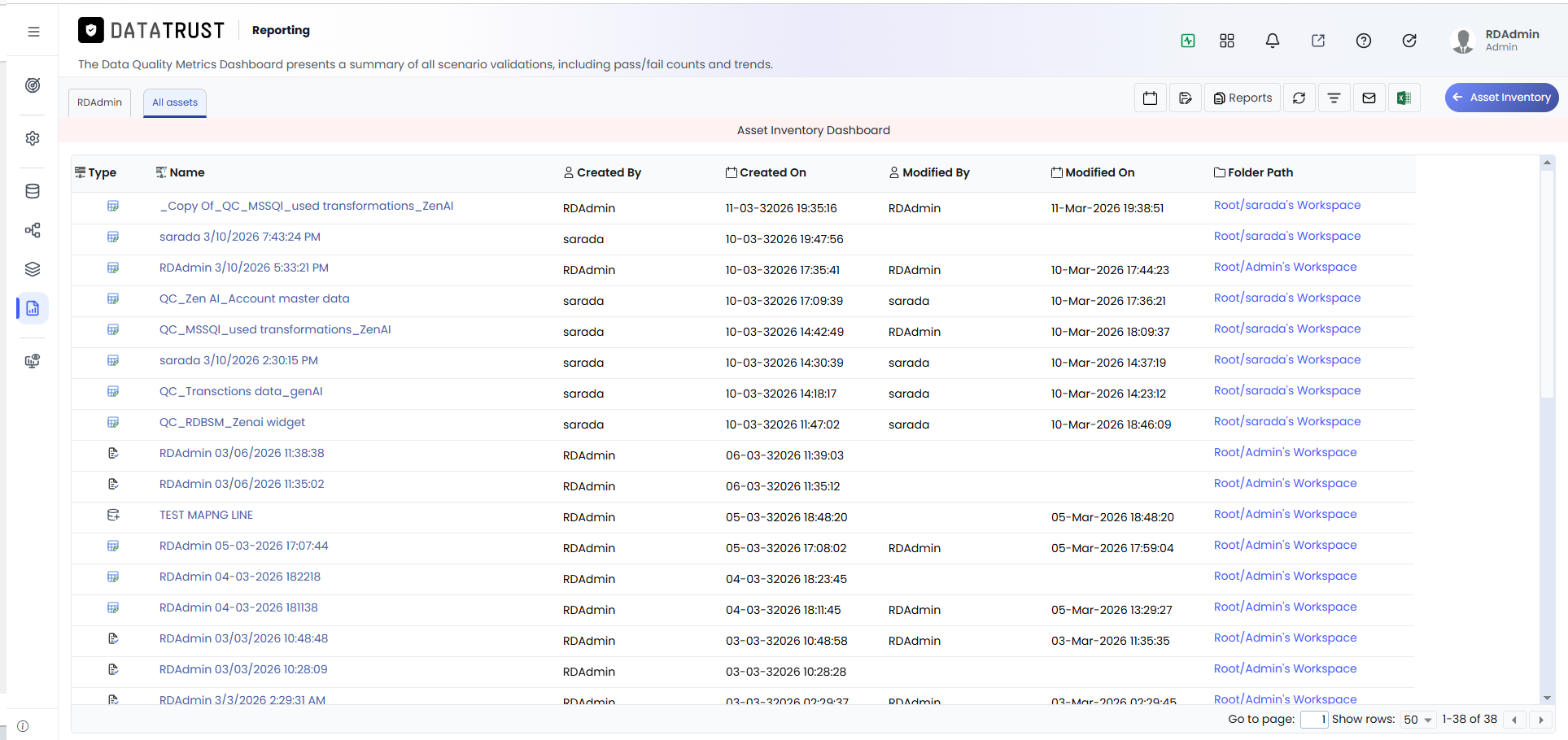Viewport: 1568px width, 740px height.
Task: Open the Reports button
Action: click(1243, 98)
